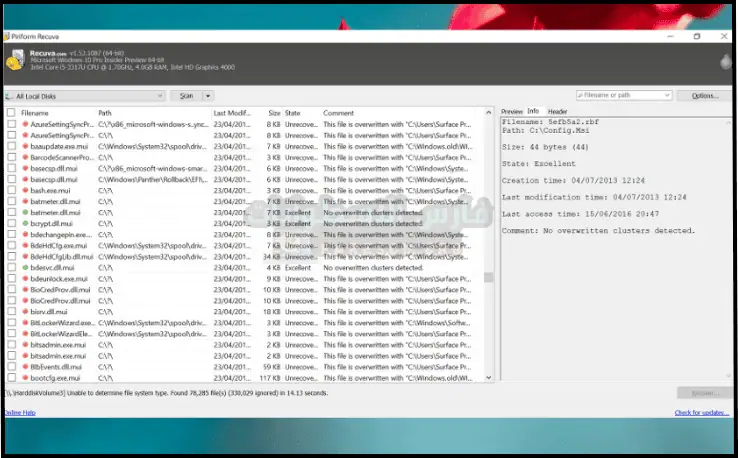Click red status dot beside bash.exe.mui
Image resolution: width=738 pixels, height=458 pixels.
(x=25, y=190)
